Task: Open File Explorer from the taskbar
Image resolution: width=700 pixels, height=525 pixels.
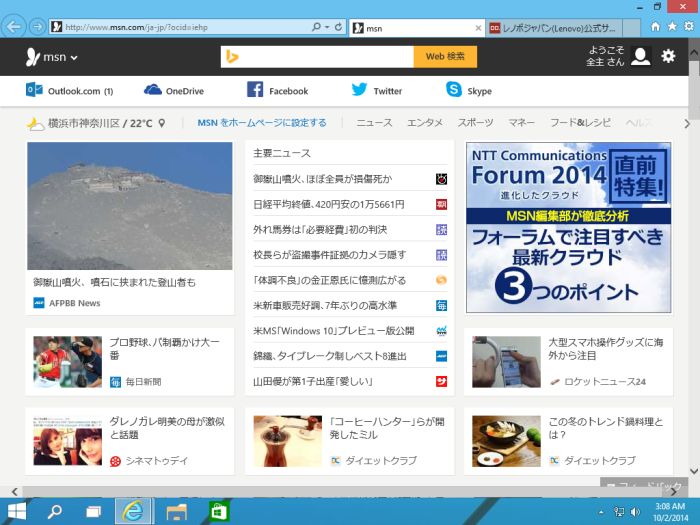Action: pos(176,511)
